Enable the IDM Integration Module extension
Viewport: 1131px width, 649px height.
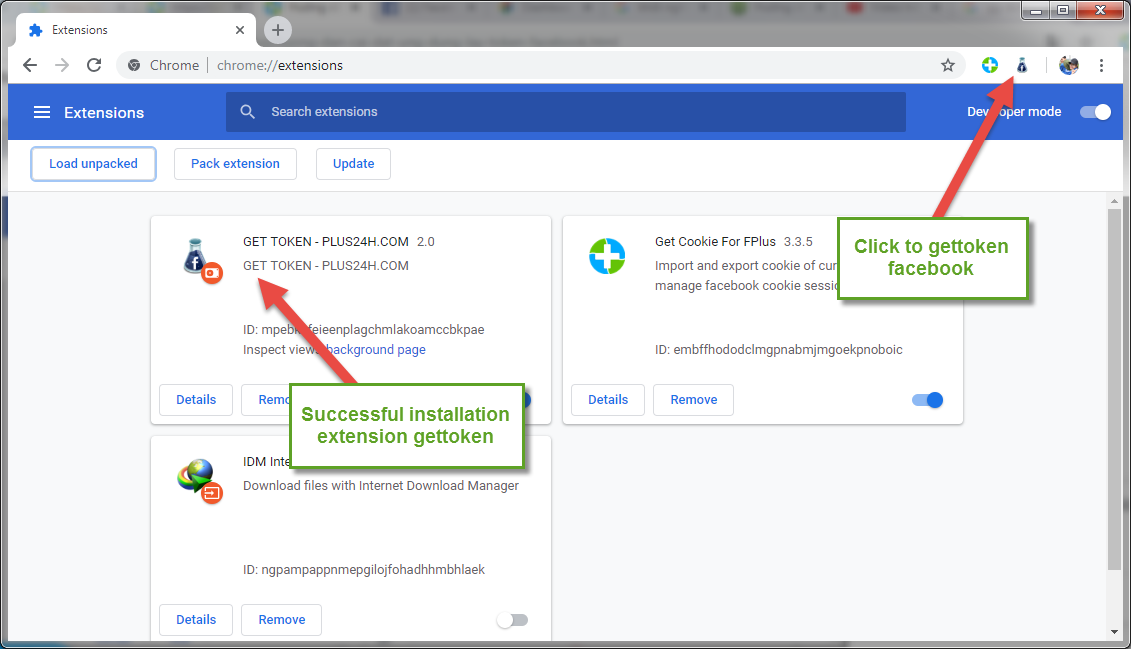(x=512, y=620)
